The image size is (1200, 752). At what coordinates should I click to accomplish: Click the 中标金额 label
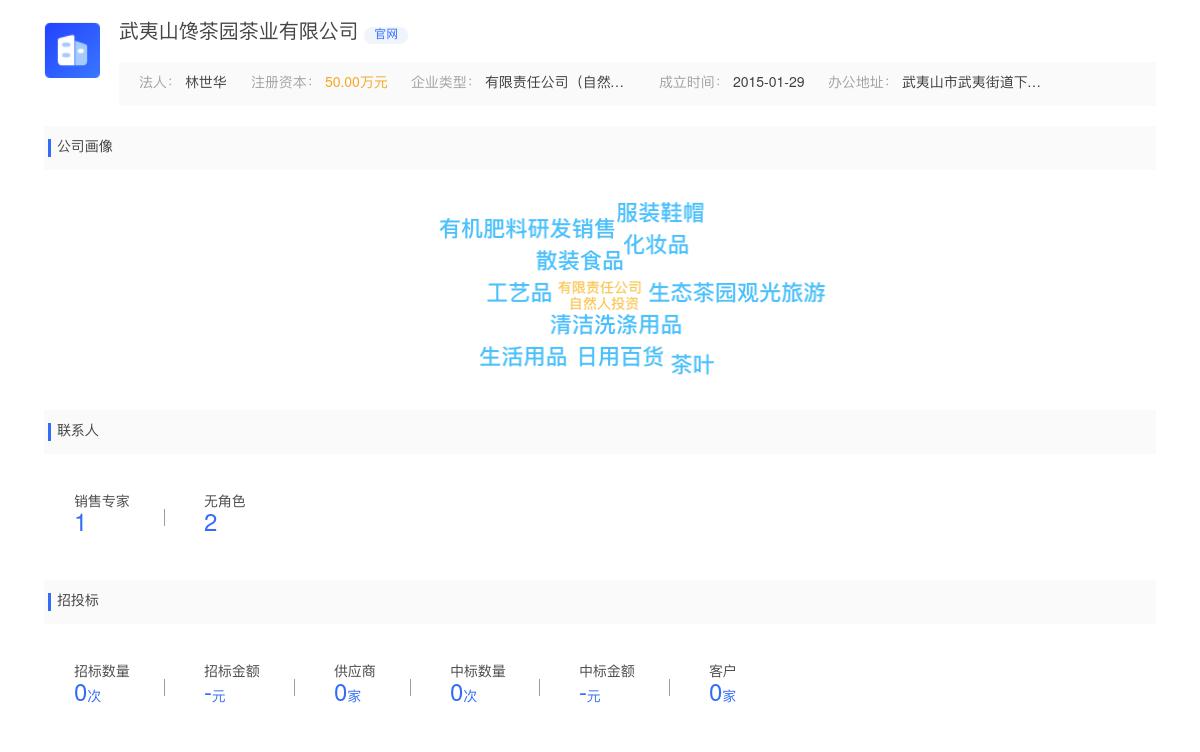(607, 672)
